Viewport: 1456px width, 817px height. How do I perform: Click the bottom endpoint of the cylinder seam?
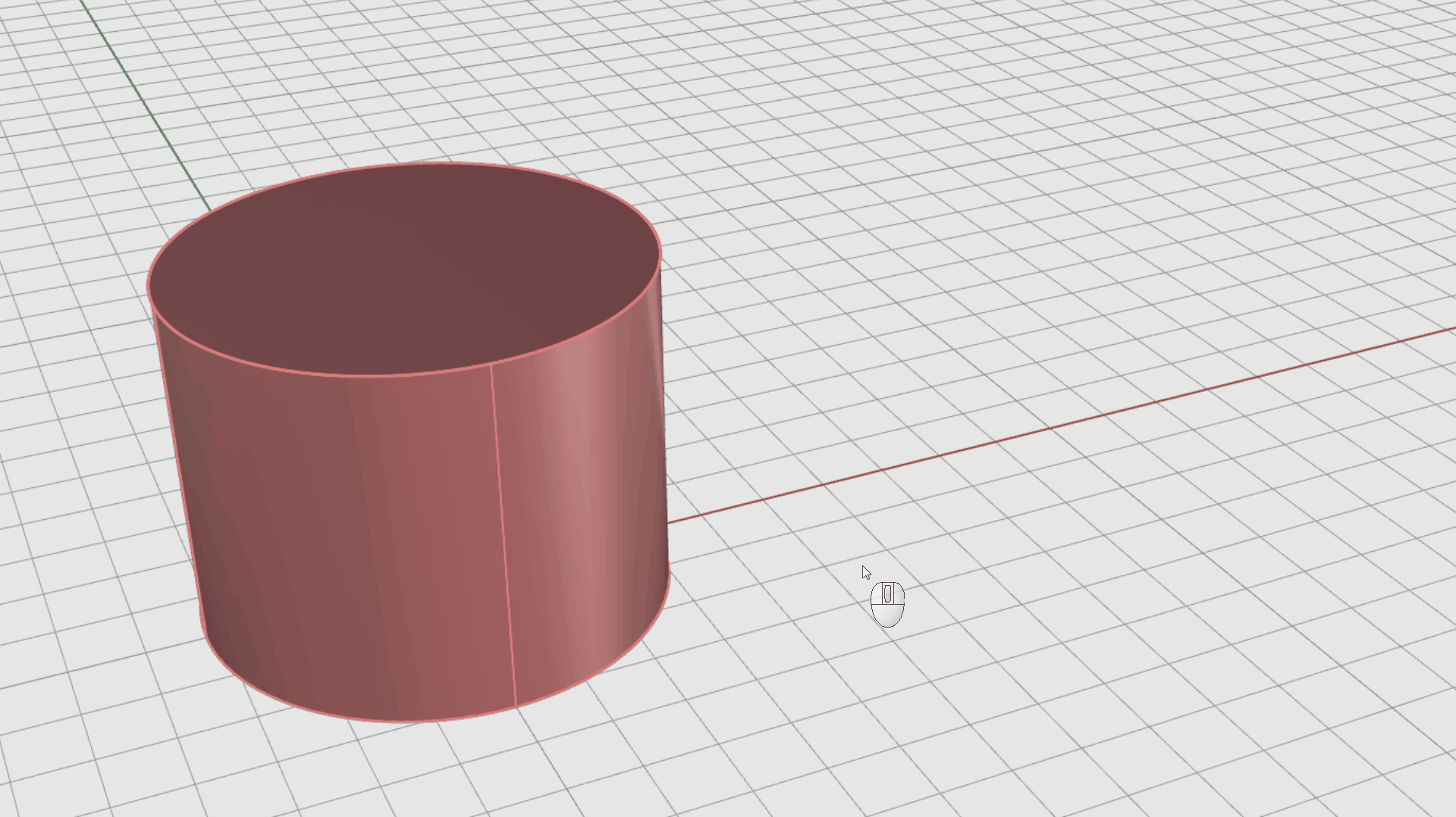[x=516, y=708]
